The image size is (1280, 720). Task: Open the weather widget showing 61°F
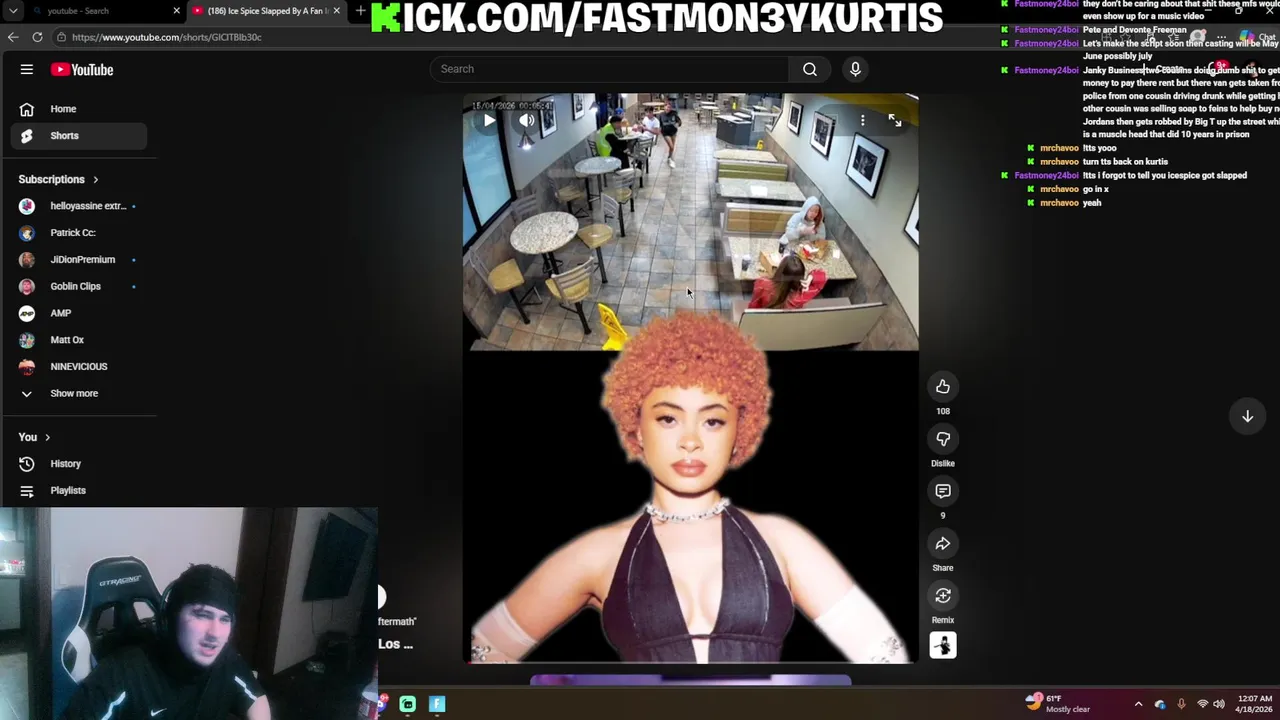(1058, 704)
